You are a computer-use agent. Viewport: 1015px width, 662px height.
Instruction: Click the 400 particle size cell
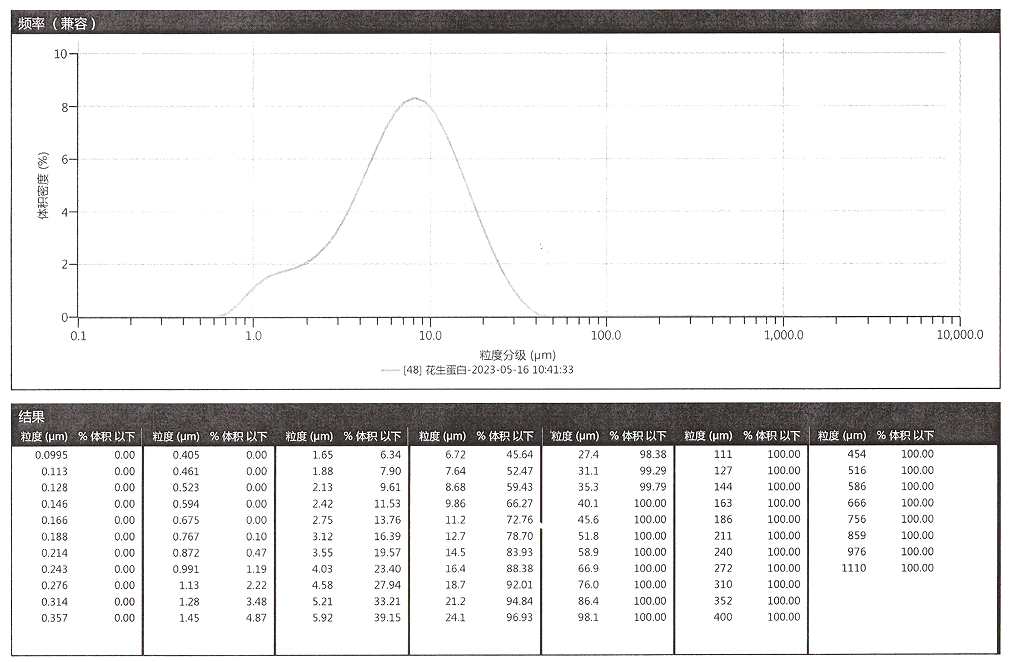pyautogui.click(x=723, y=617)
